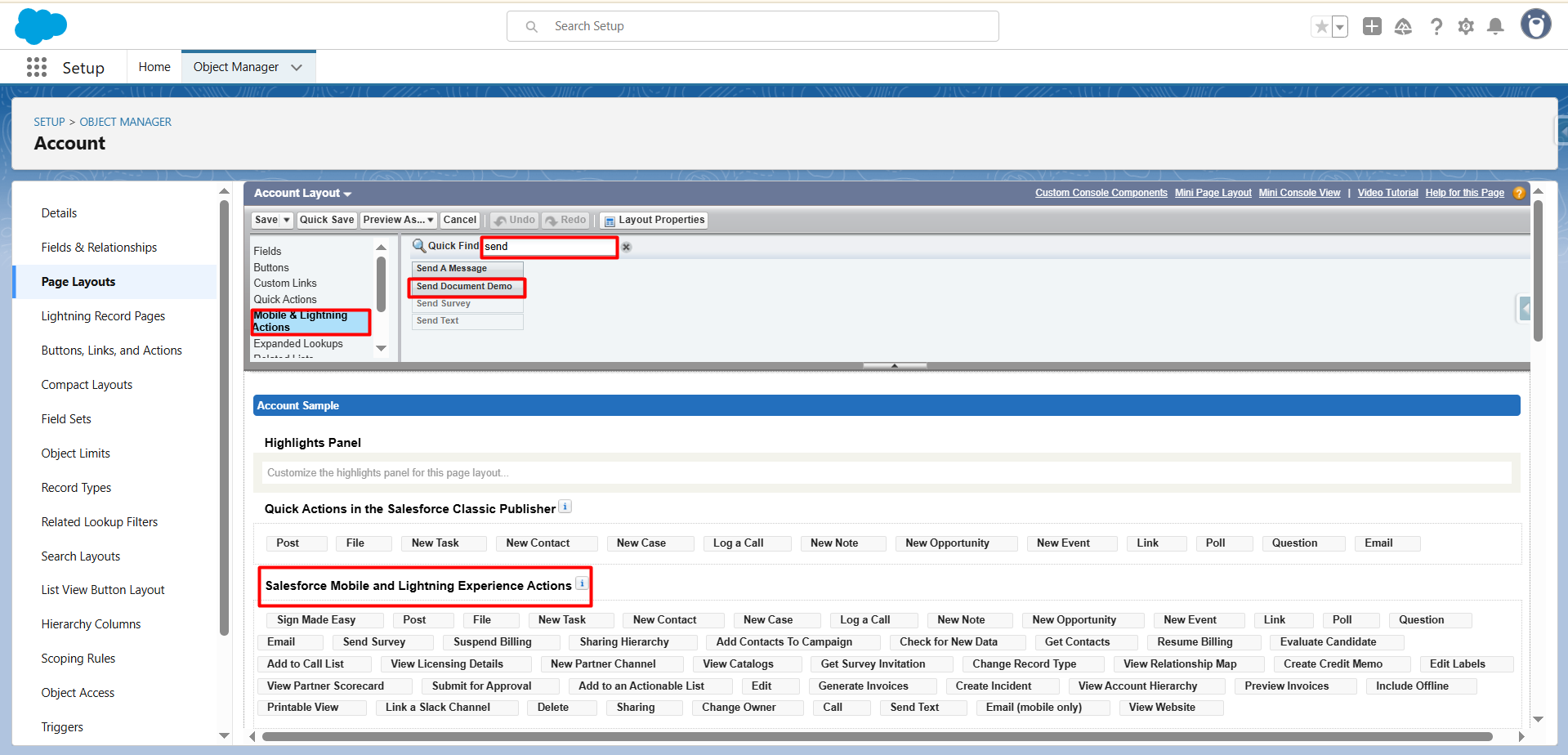View the notifications bell

point(1495,27)
